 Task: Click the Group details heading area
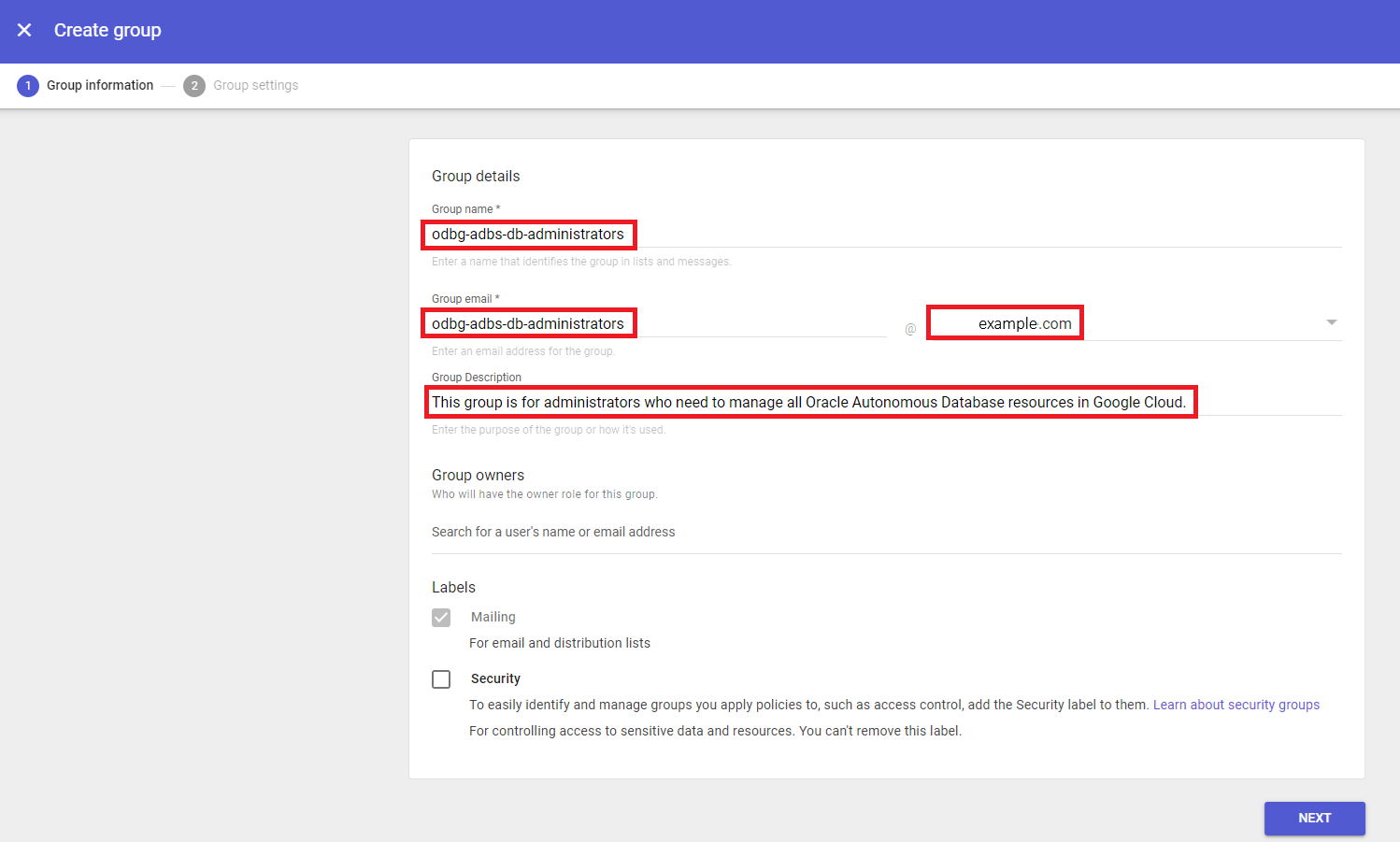click(476, 176)
